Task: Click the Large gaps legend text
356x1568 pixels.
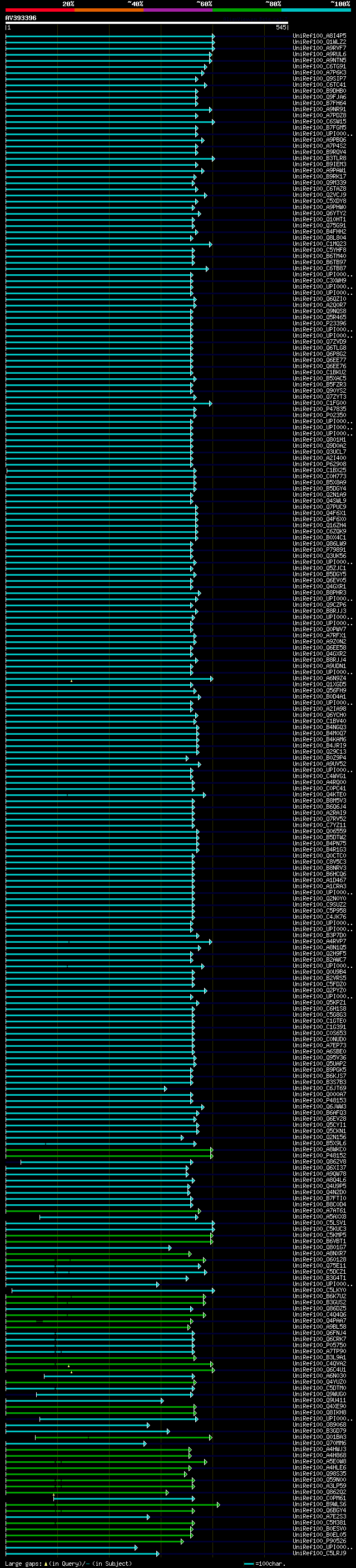Action: click(x=68, y=1564)
